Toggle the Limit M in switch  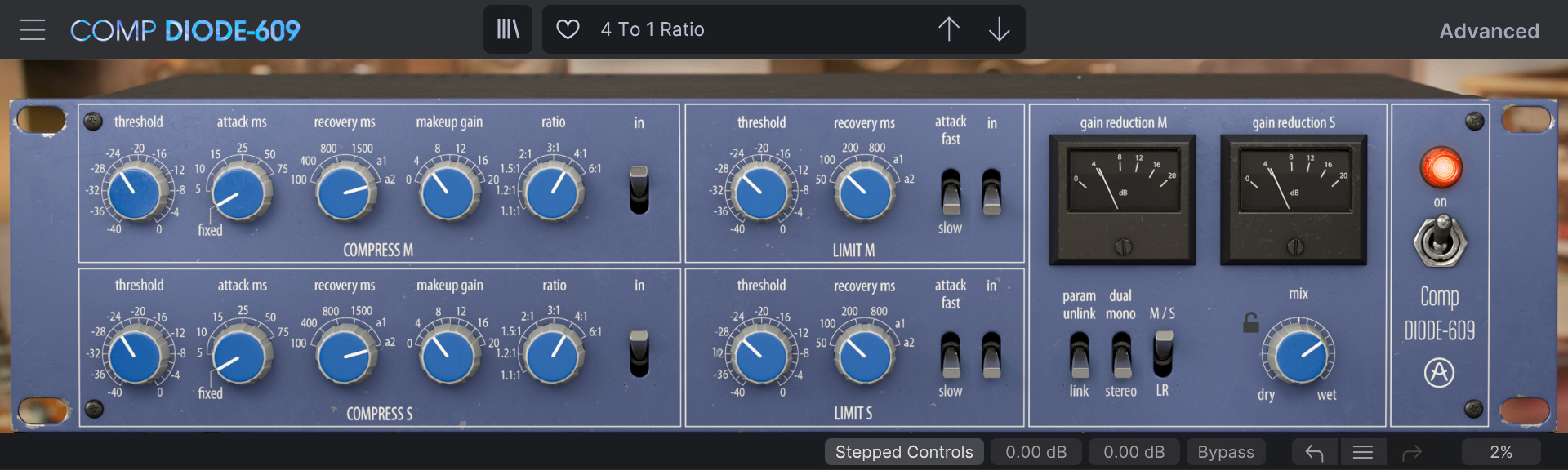(991, 191)
